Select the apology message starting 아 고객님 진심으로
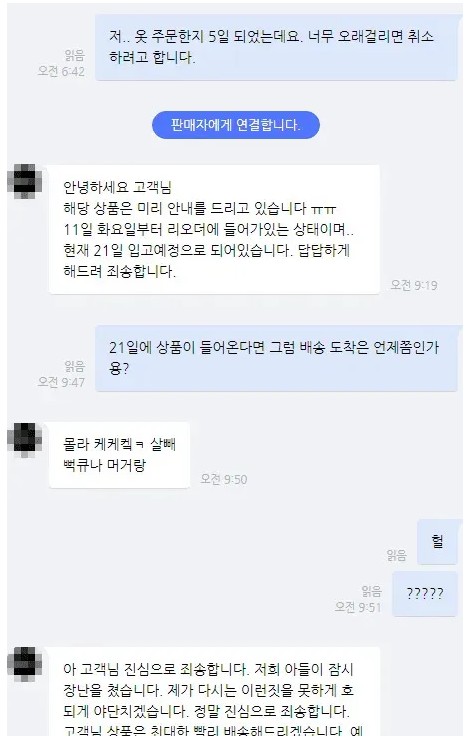The width and height of the screenshot is (467, 741). click(214, 692)
